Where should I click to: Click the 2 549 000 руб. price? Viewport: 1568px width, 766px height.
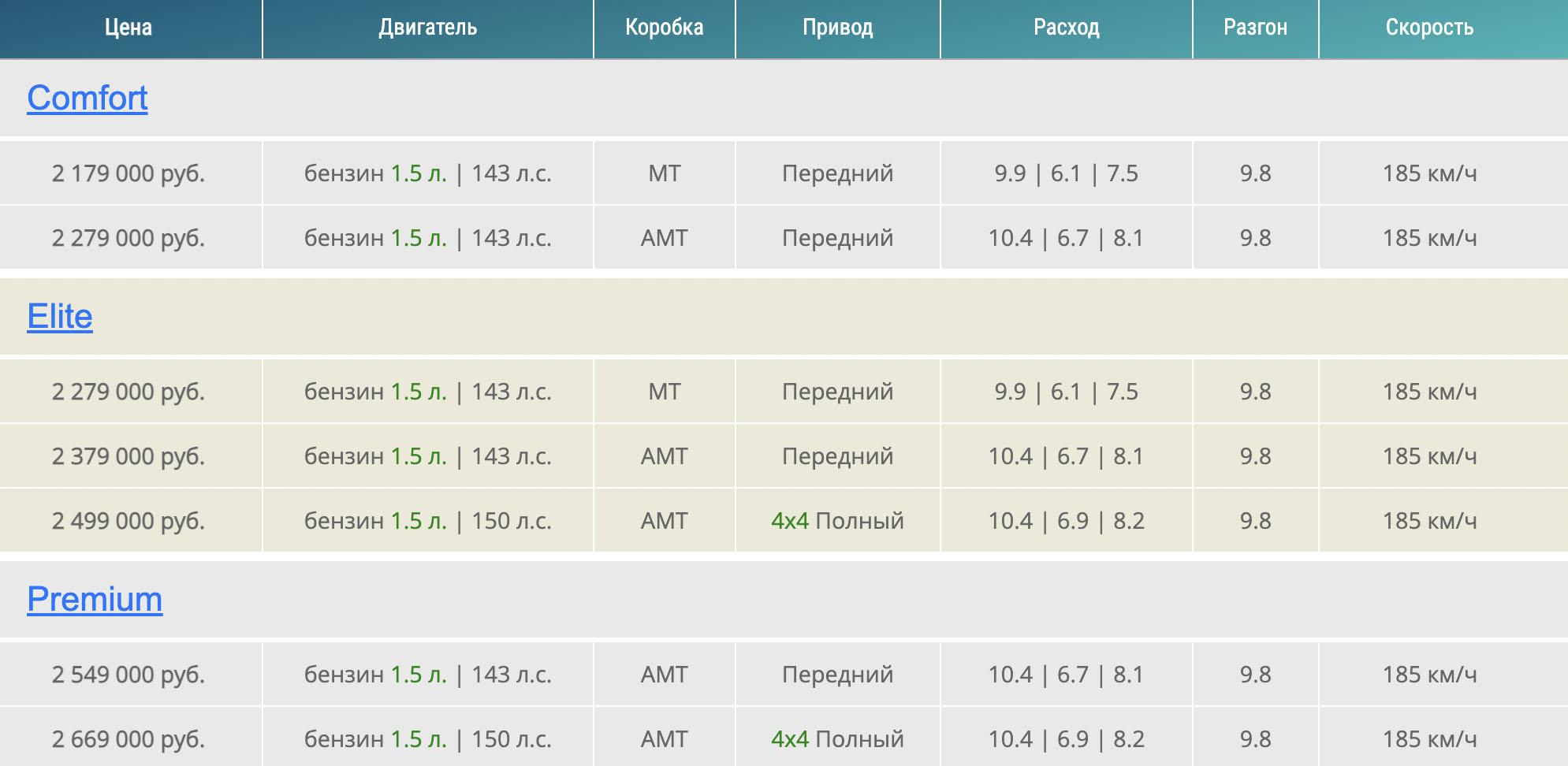[128, 675]
